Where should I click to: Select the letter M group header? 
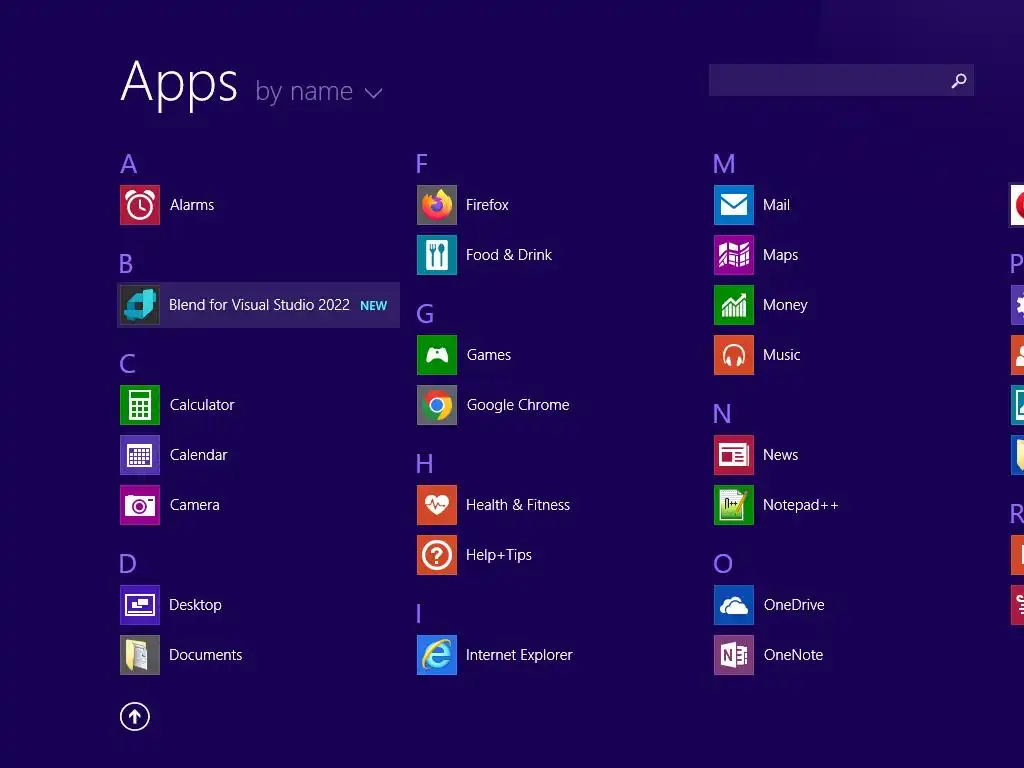[x=724, y=164]
